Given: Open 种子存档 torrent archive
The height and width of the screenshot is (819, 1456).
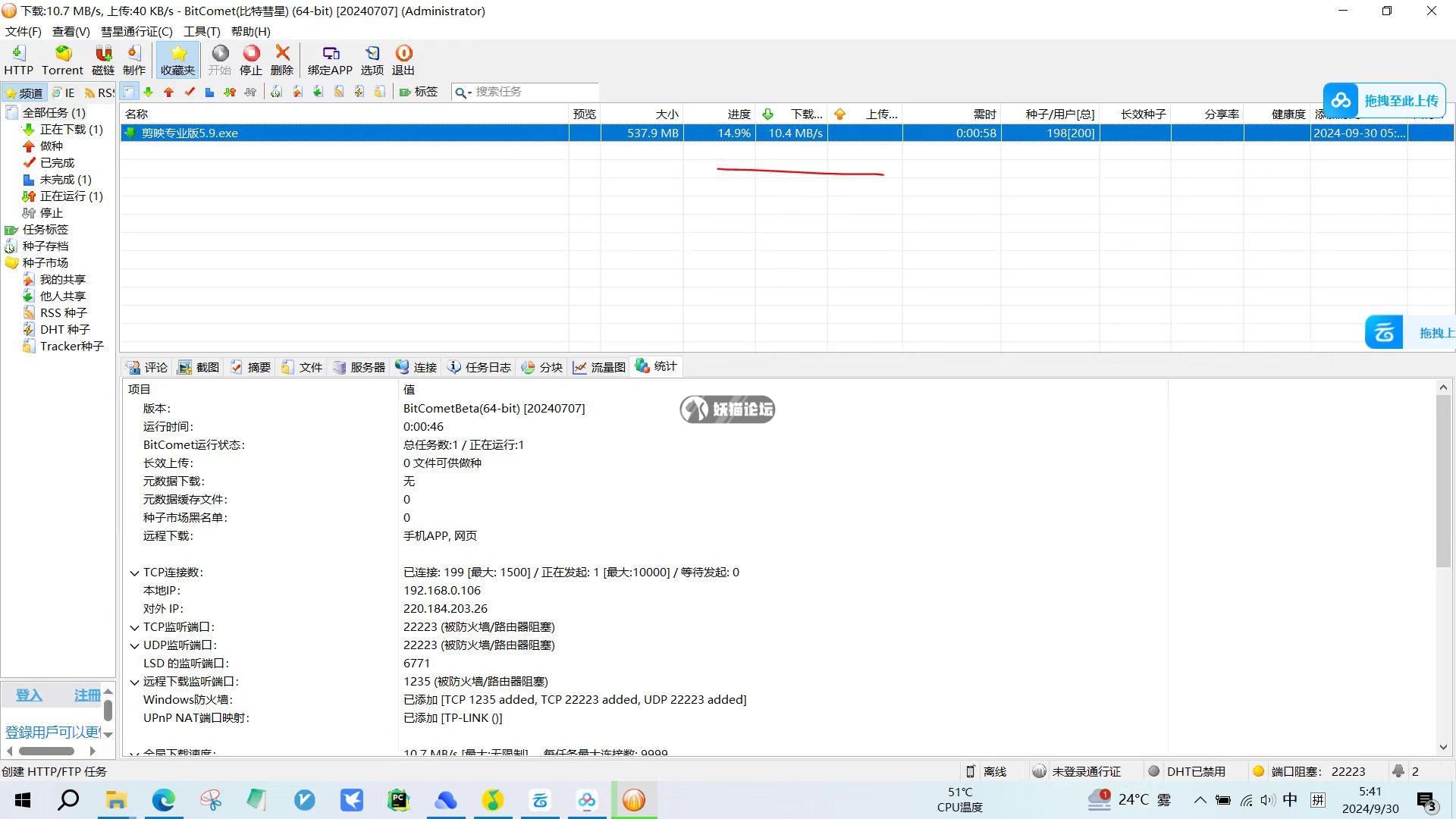Looking at the screenshot, I should pyautogui.click(x=45, y=246).
